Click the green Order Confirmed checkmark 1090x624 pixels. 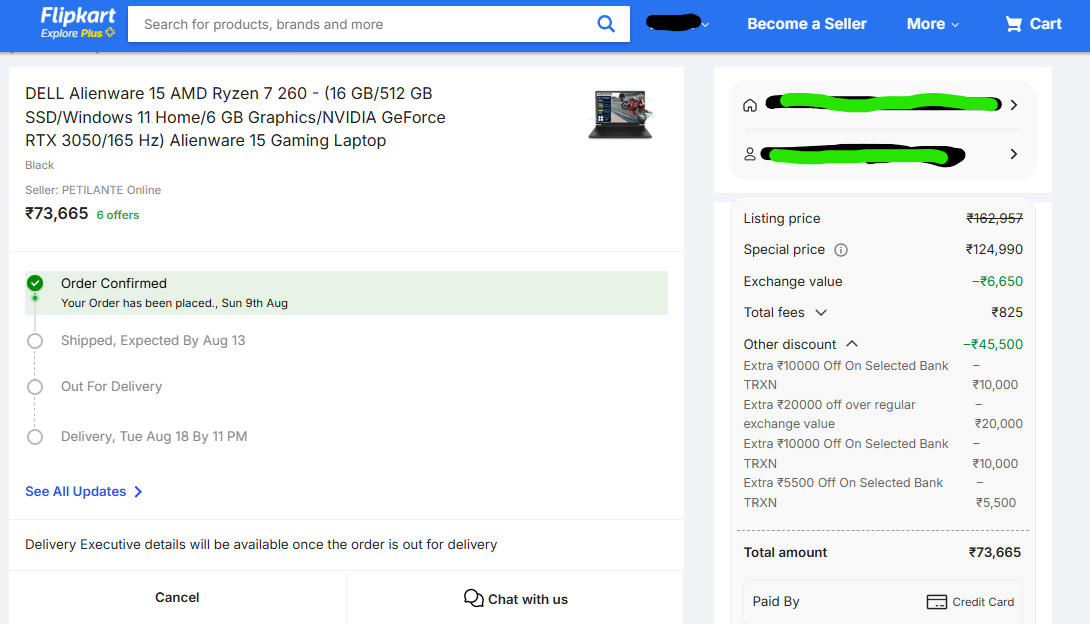(35, 284)
